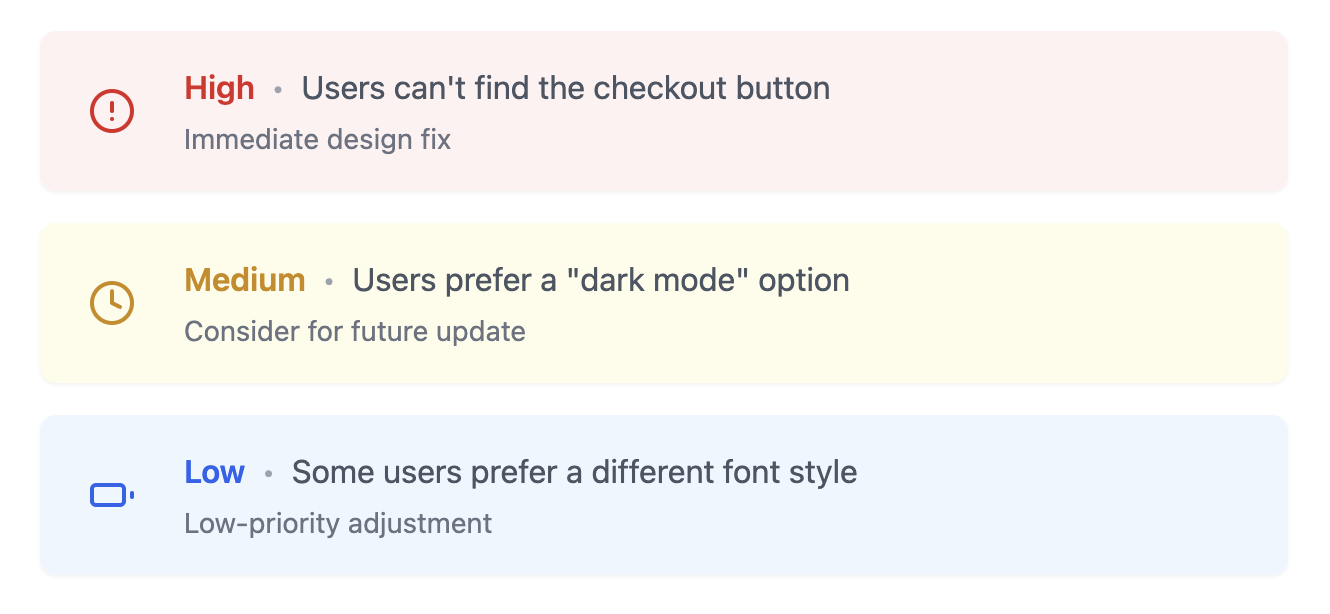Select the different font style feedback title
1330x614 pixels.
pos(574,473)
